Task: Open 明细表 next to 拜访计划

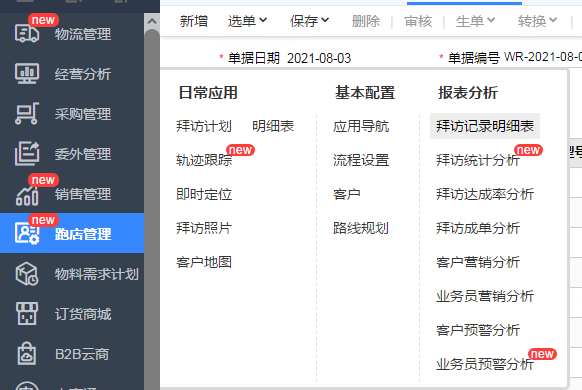Action: tap(273, 126)
